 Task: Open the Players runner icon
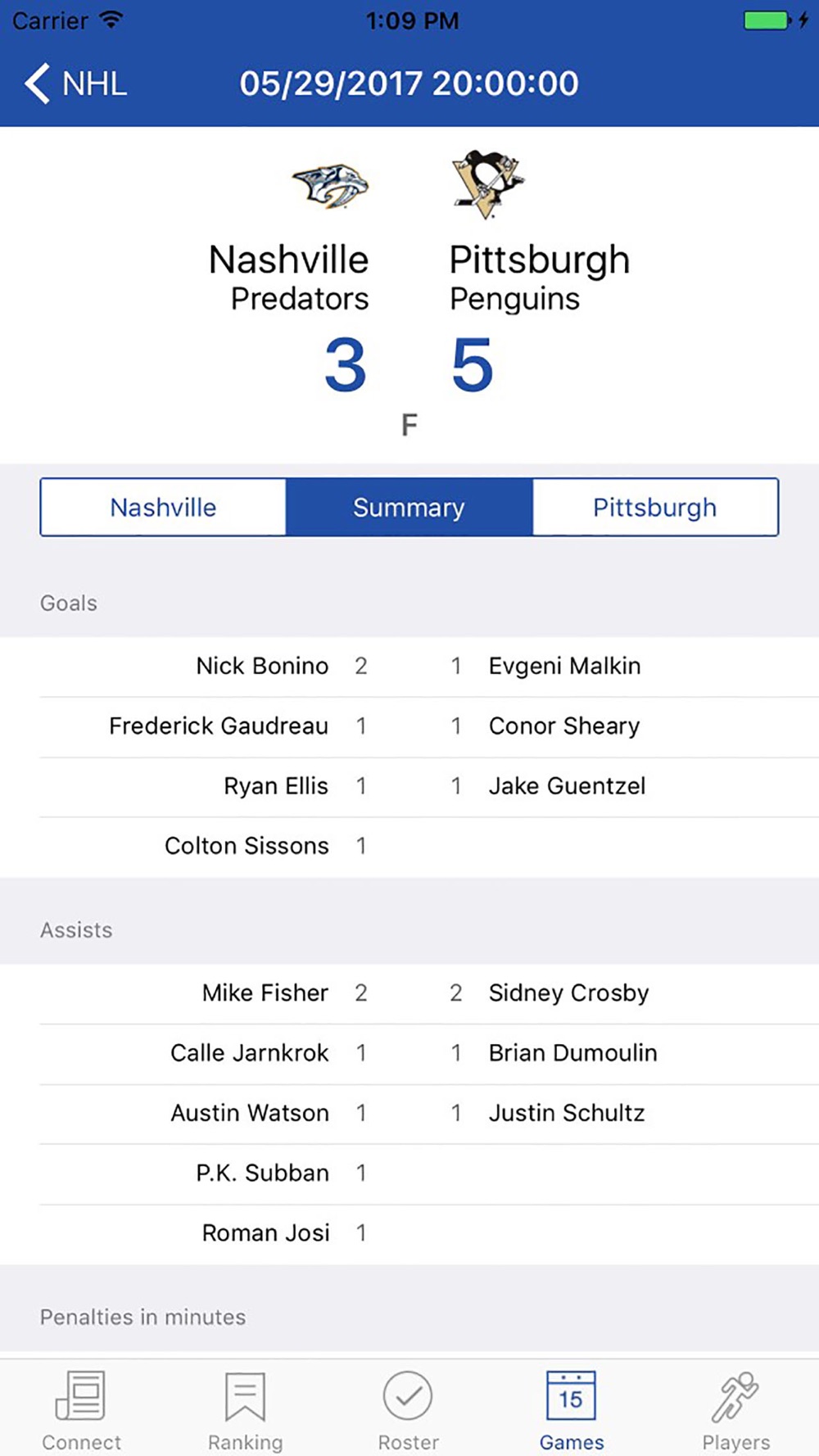click(x=735, y=1396)
